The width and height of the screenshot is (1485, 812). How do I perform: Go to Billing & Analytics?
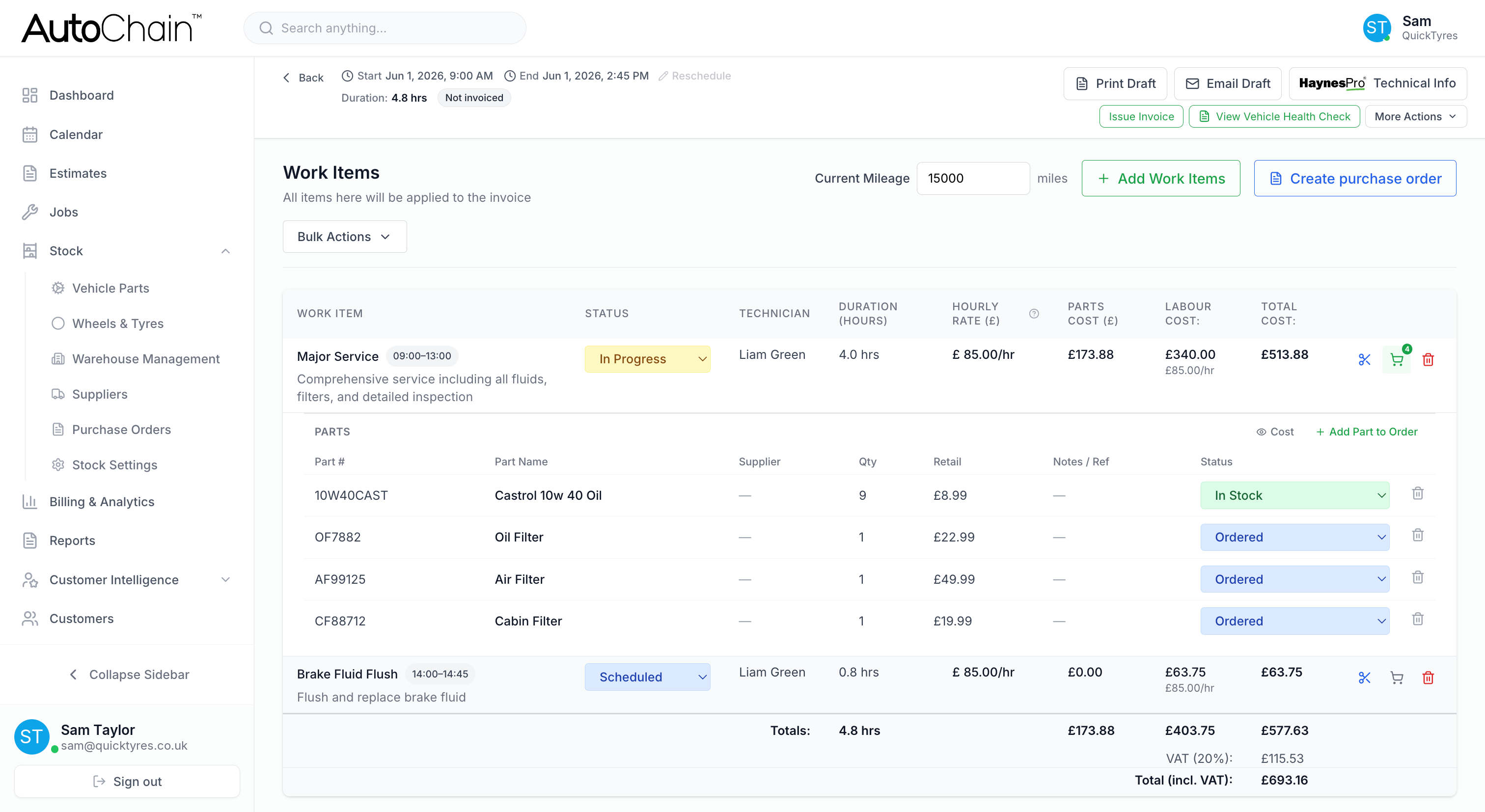[102, 502]
